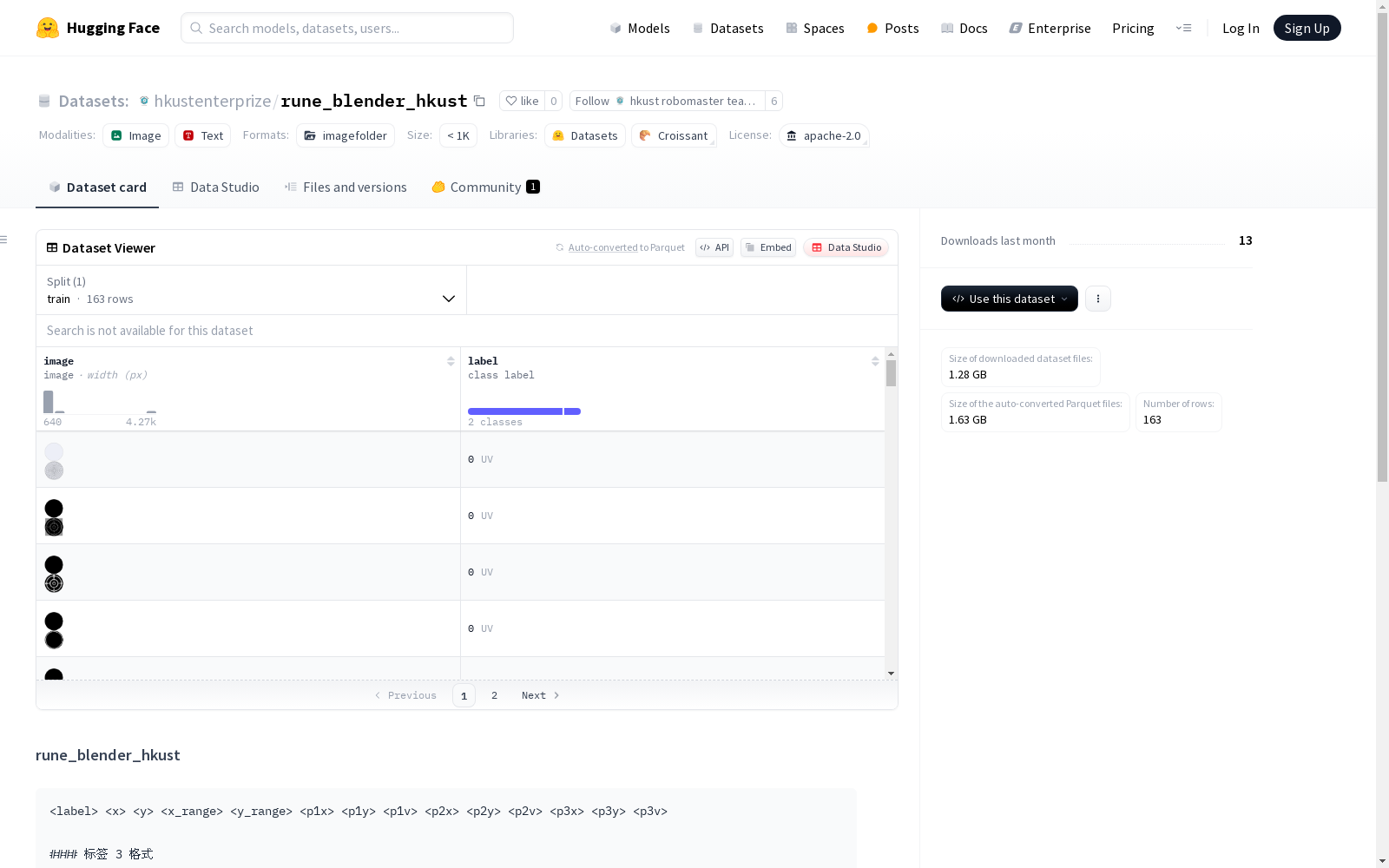Viewport: 1389px width, 868px height.
Task: Open Data Studio from the viewer header
Action: [x=846, y=247]
